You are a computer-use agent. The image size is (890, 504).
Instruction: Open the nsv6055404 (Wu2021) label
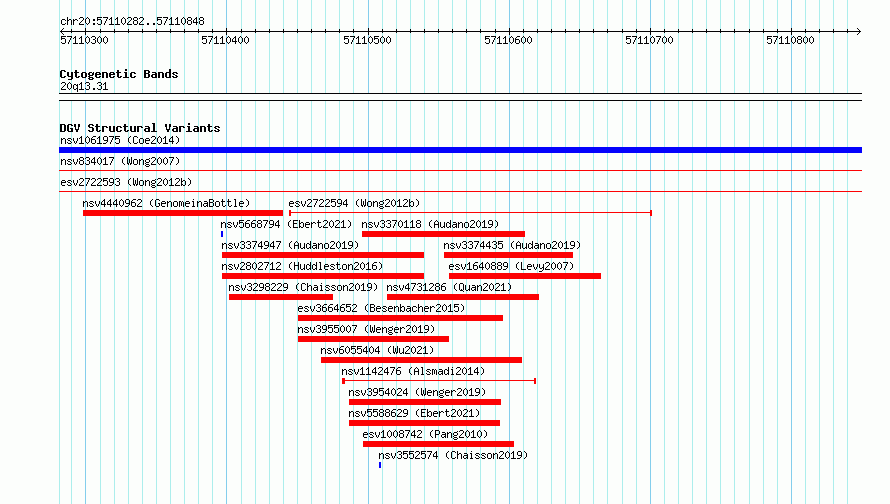point(377,350)
